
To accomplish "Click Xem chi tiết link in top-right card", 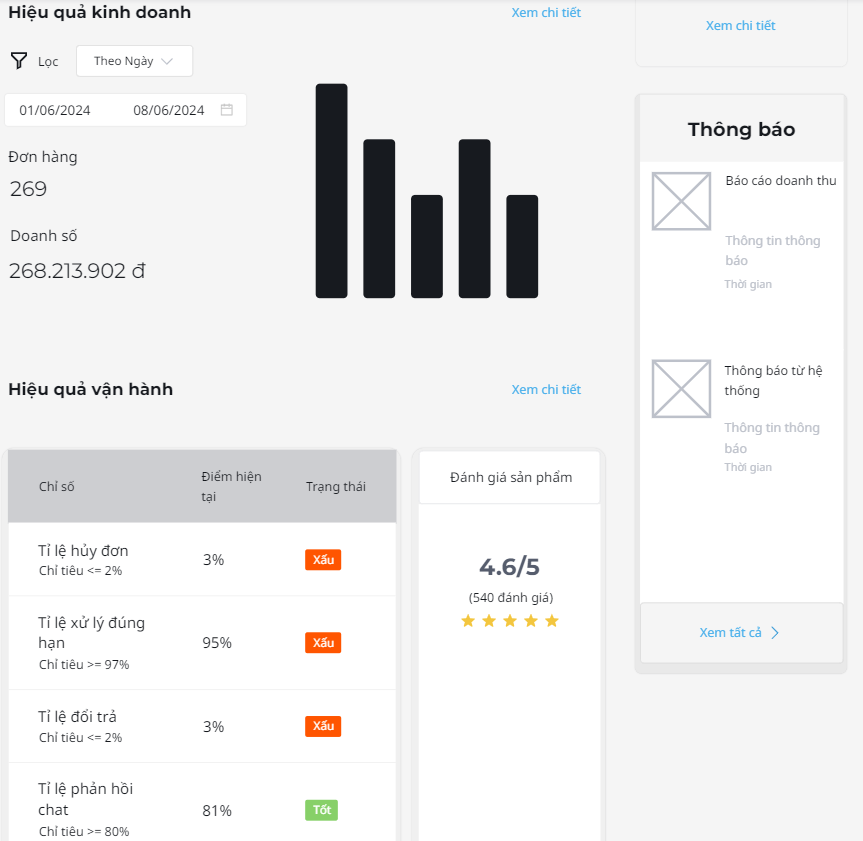I will tap(740, 25).
